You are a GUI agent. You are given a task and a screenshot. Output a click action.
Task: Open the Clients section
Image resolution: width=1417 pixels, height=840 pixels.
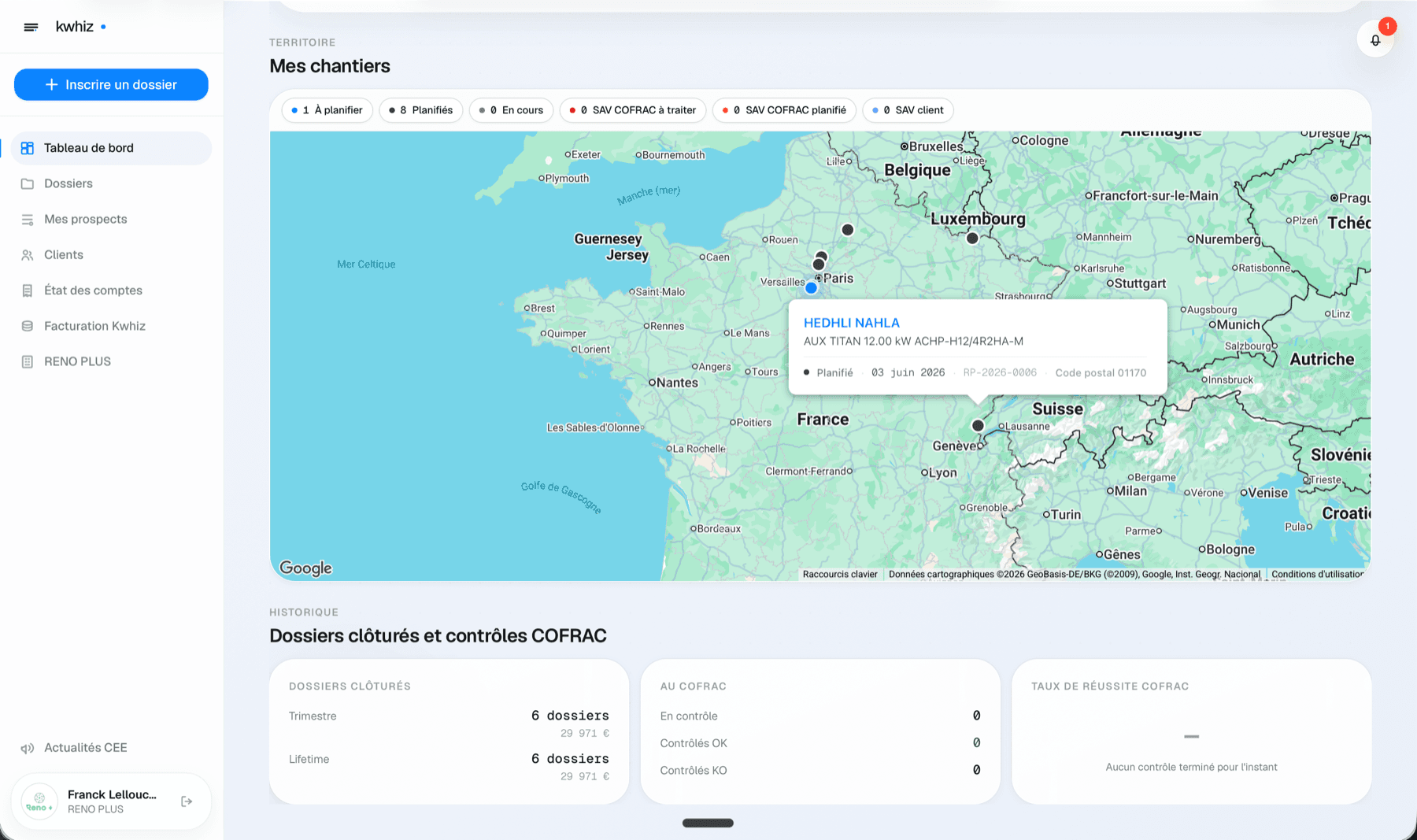(111, 255)
